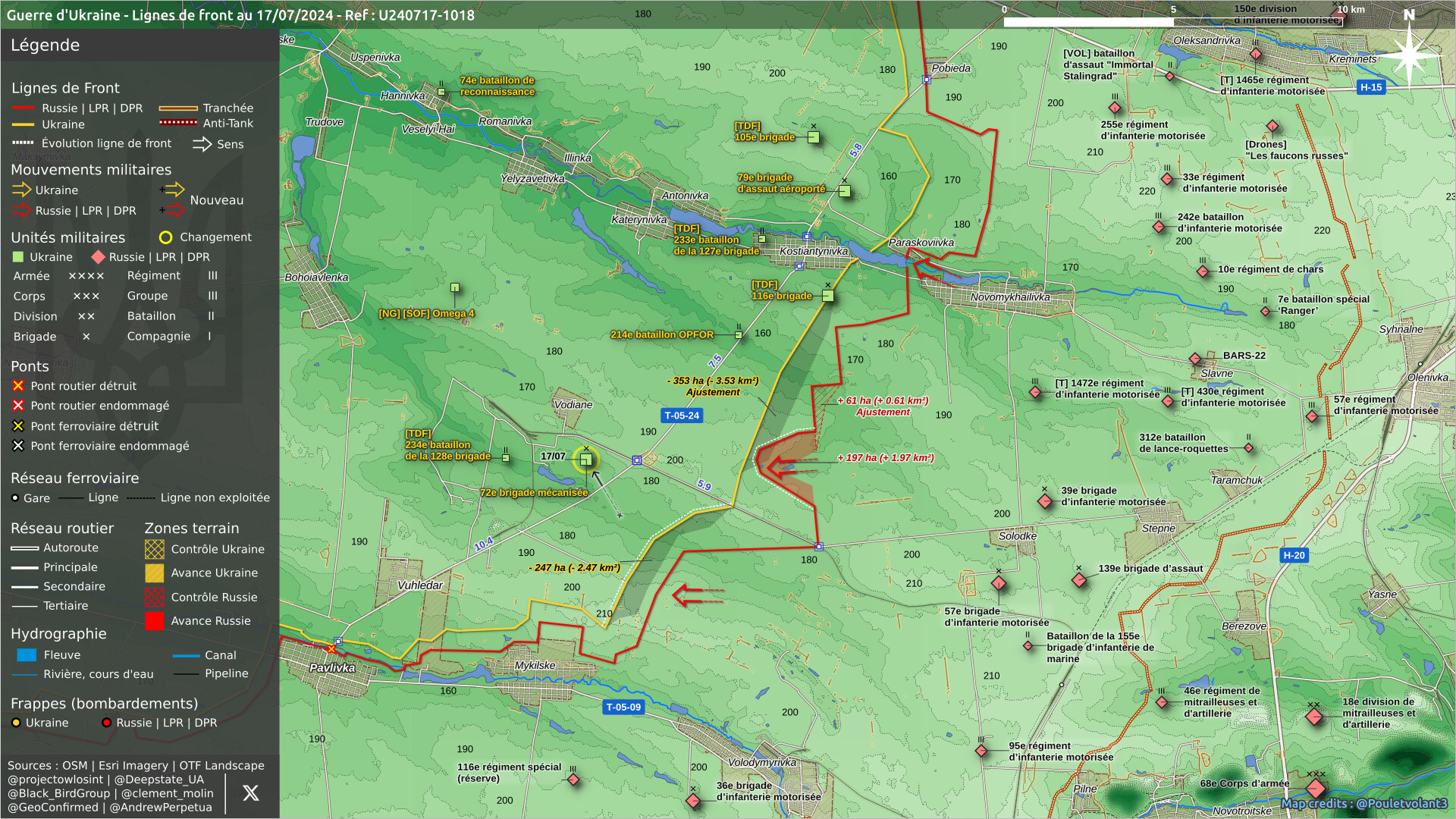Viewport: 1456px width, 819px height.
Task: Click the X (Twitter) logo icon
Action: click(x=250, y=793)
